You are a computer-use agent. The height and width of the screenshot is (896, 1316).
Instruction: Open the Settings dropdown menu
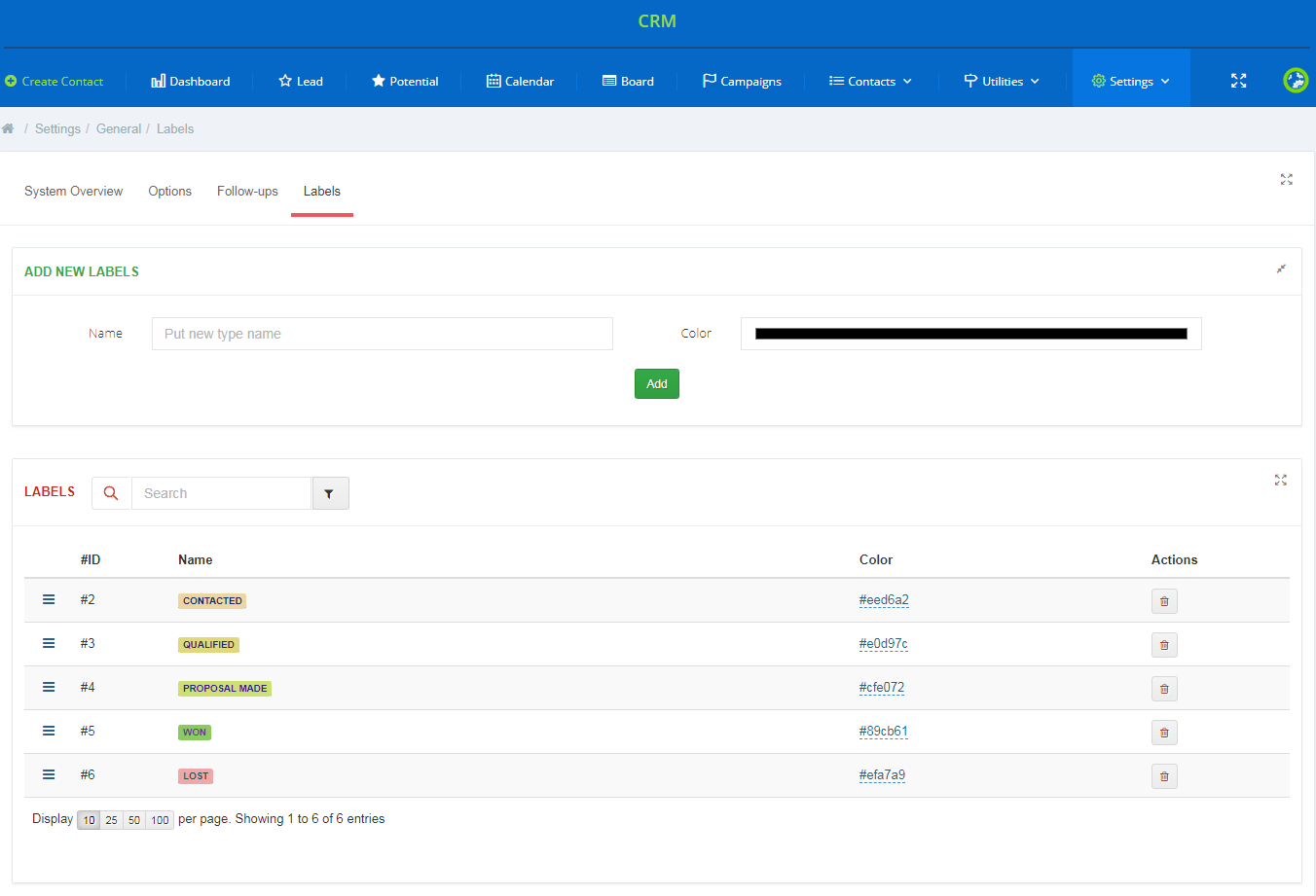[1131, 81]
